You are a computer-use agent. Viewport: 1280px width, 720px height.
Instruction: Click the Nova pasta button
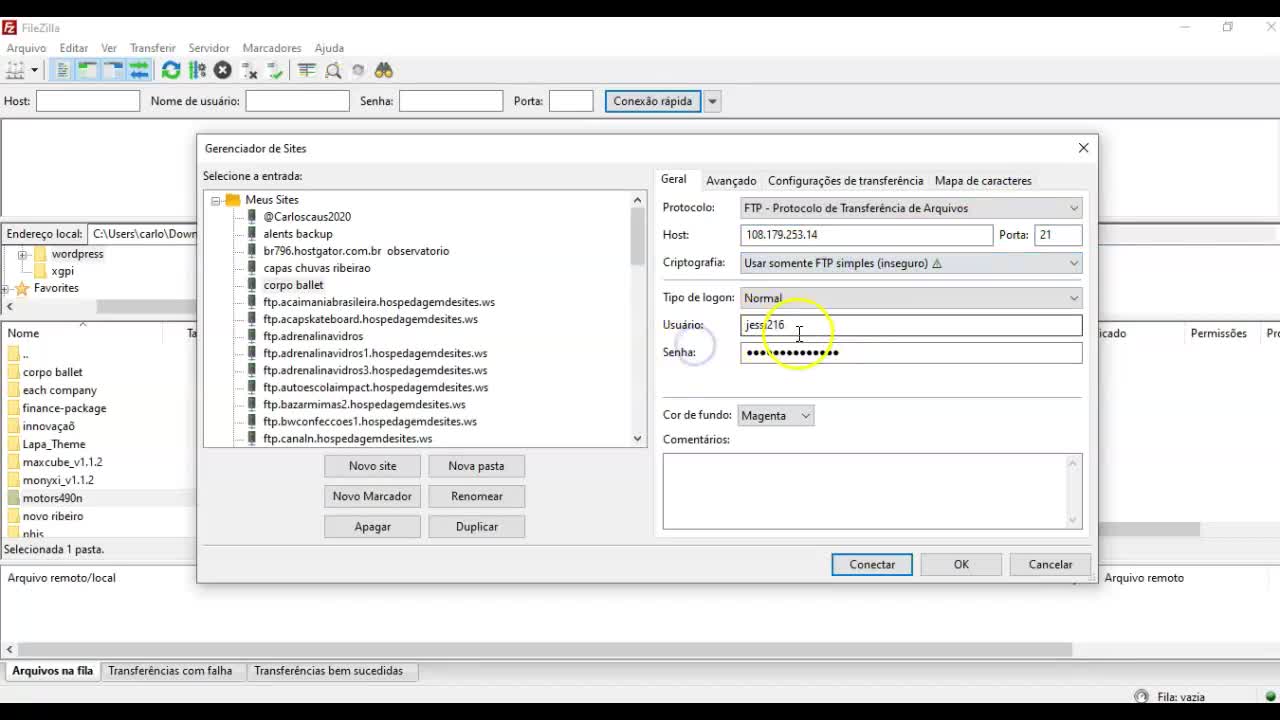pos(476,466)
